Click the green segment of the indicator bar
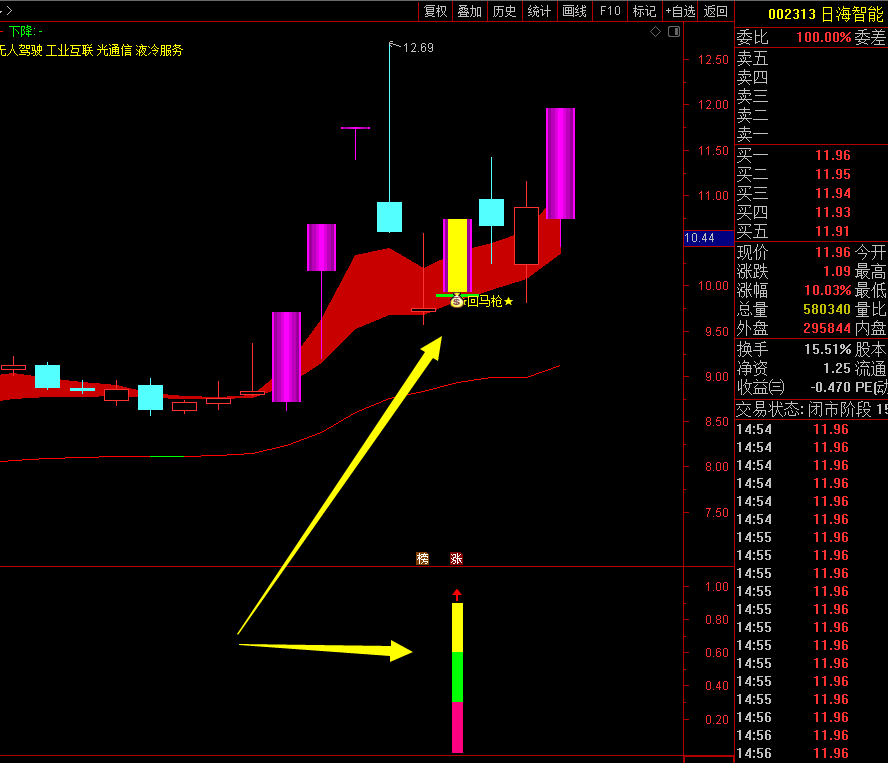This screenshot has width=888, height=763. point(457,677)
